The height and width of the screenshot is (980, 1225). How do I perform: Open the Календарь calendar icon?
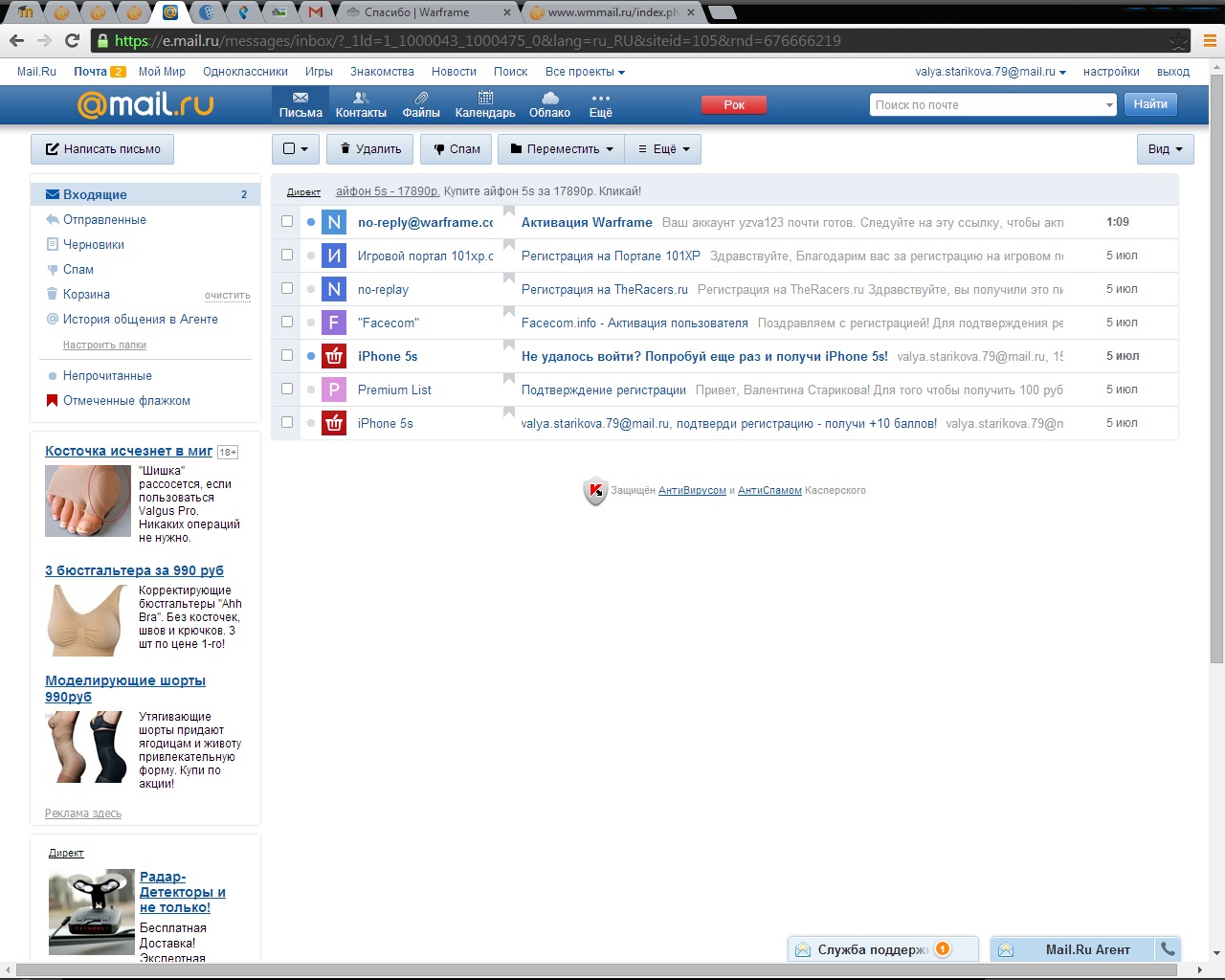tap(485, 105)
